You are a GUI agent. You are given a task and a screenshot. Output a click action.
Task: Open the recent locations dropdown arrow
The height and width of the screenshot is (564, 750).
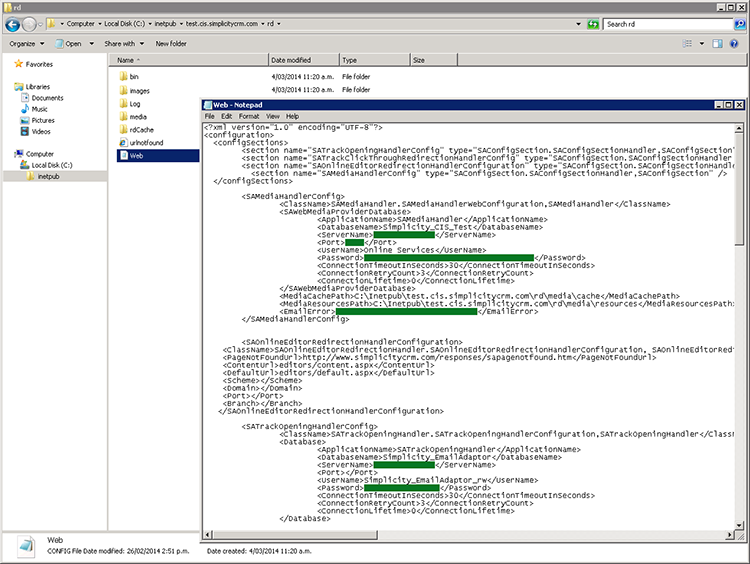pyautogui.click(x=40, y=24)
